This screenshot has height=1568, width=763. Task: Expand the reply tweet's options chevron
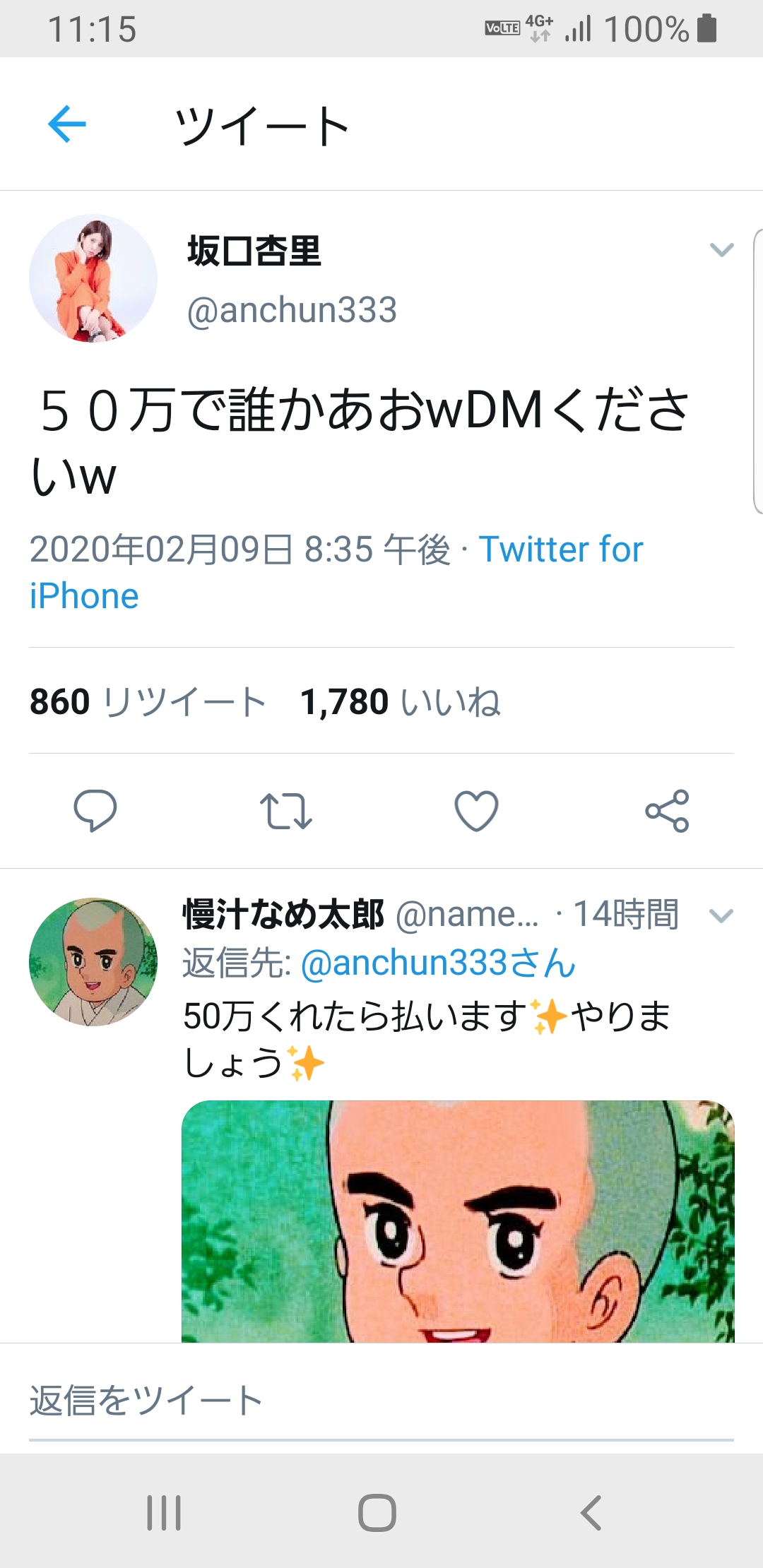point(721,916)
